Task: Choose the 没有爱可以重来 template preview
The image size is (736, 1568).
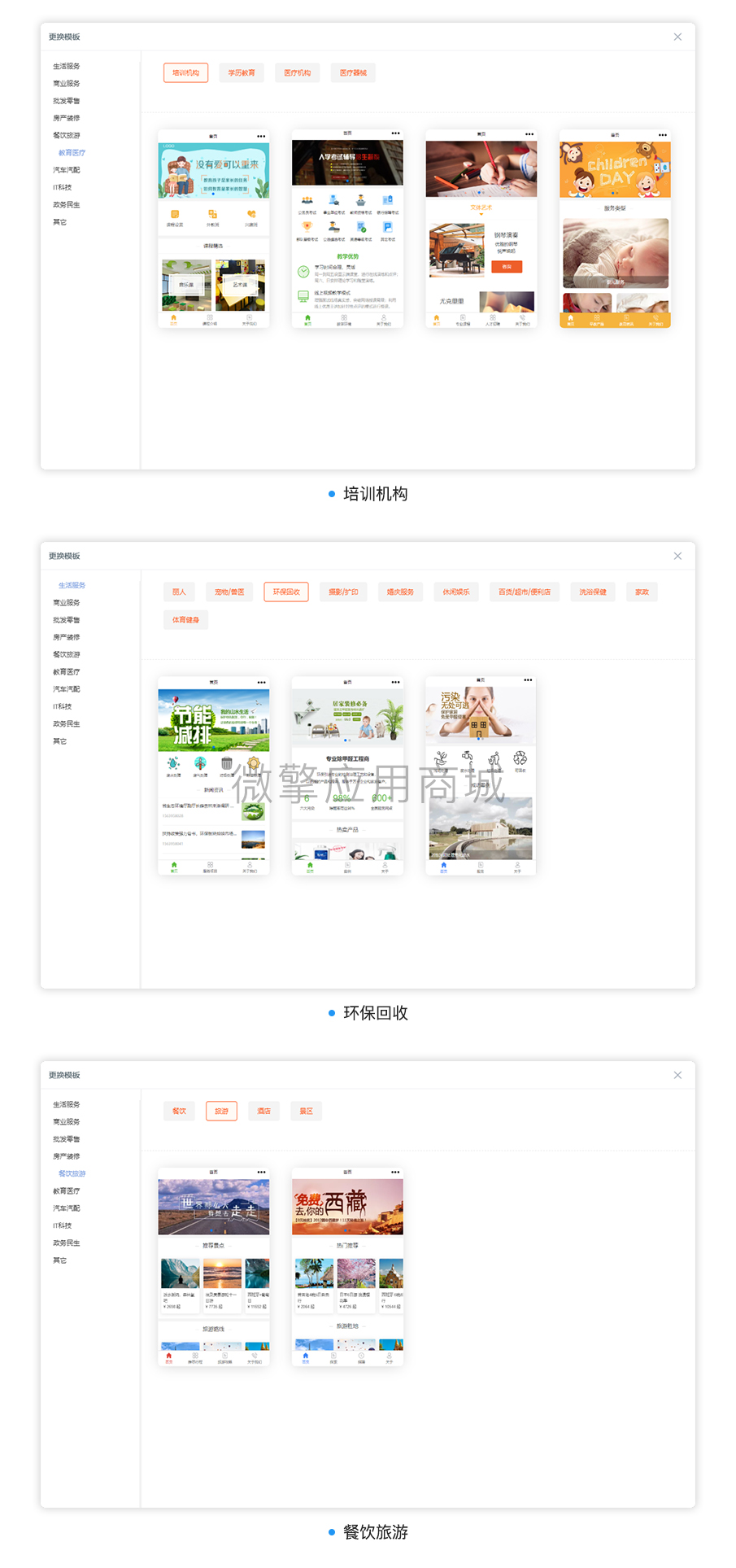Action: pos(213,229)
